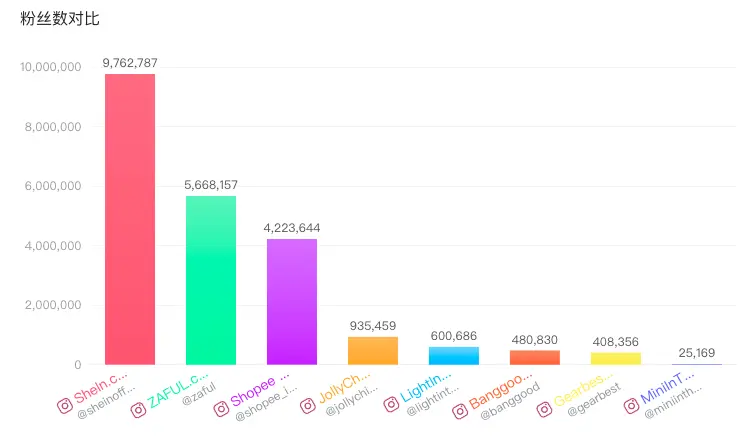This screenshot has height=445, width=756.
Task: Click the Instagram icon beside SheIn label
Action: [x=65, y=405]
